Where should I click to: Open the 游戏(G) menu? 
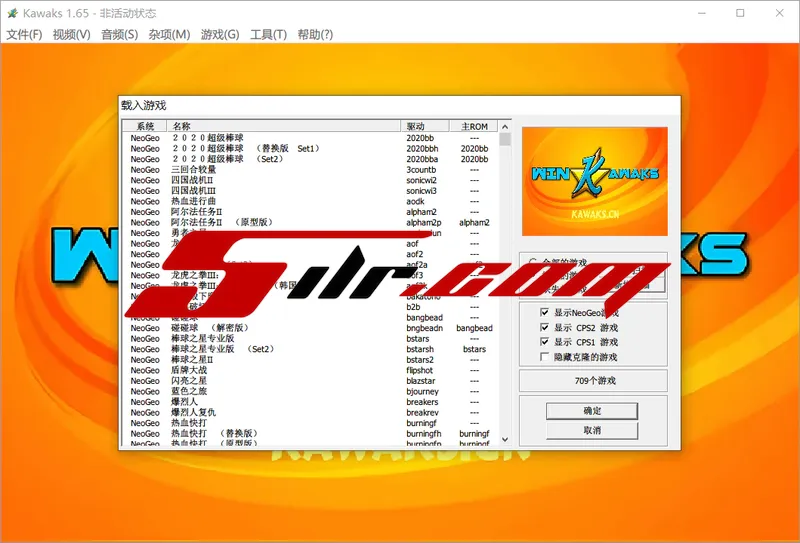(220, 35)
